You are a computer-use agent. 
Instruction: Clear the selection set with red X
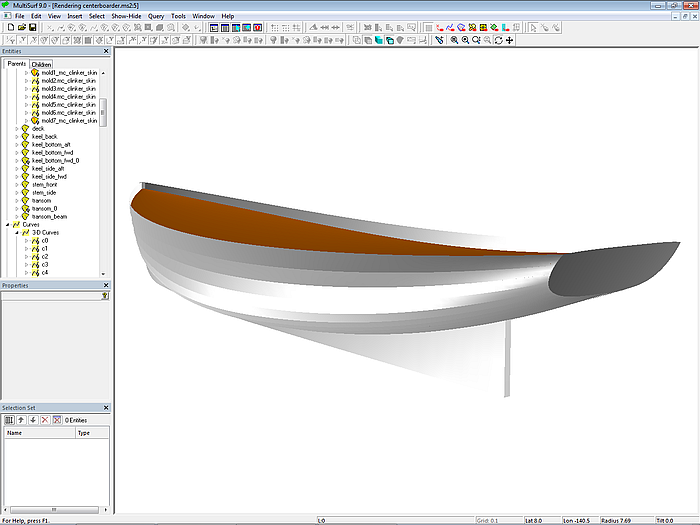click(44, 420)
